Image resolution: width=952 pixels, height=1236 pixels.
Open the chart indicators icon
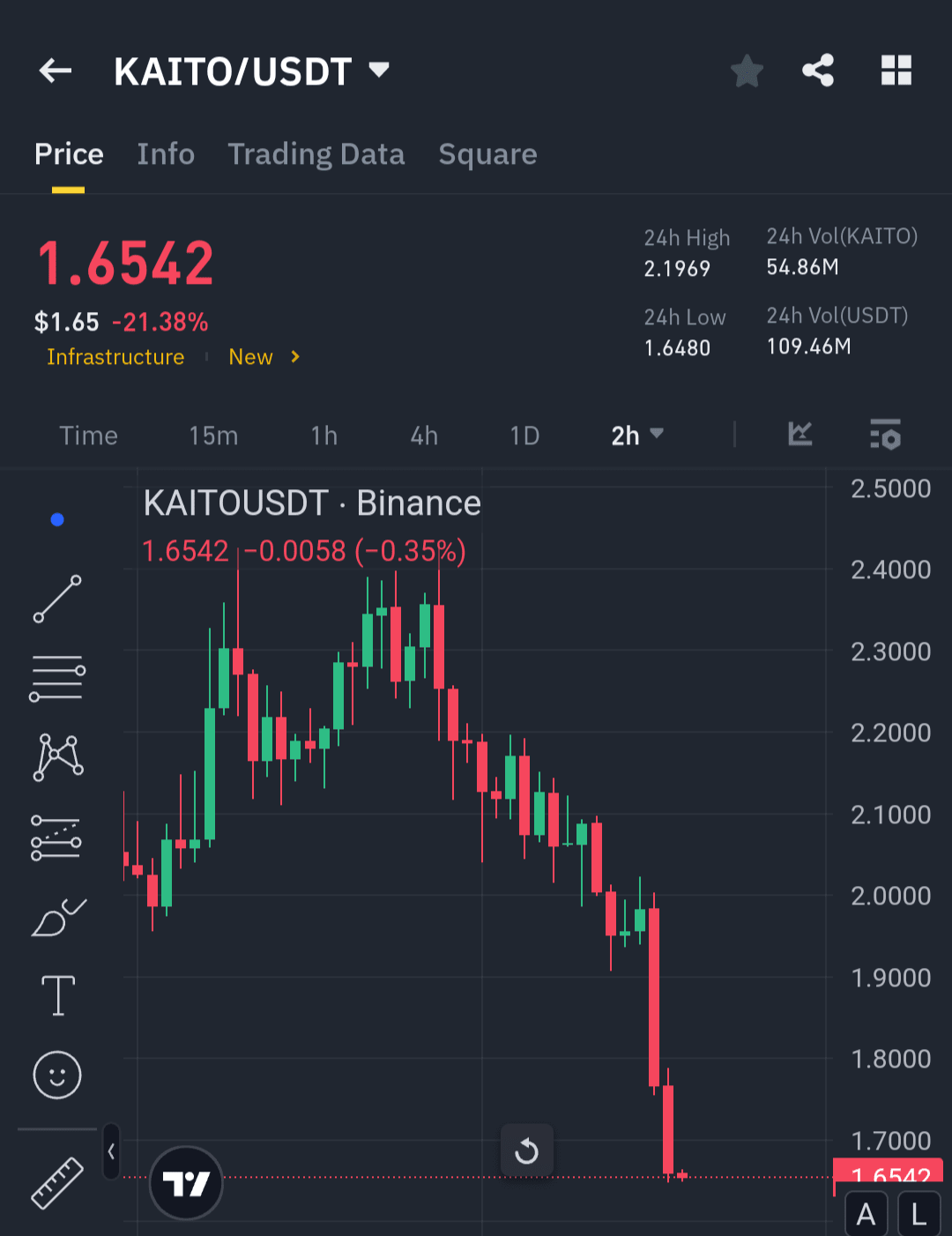(800, 434)
